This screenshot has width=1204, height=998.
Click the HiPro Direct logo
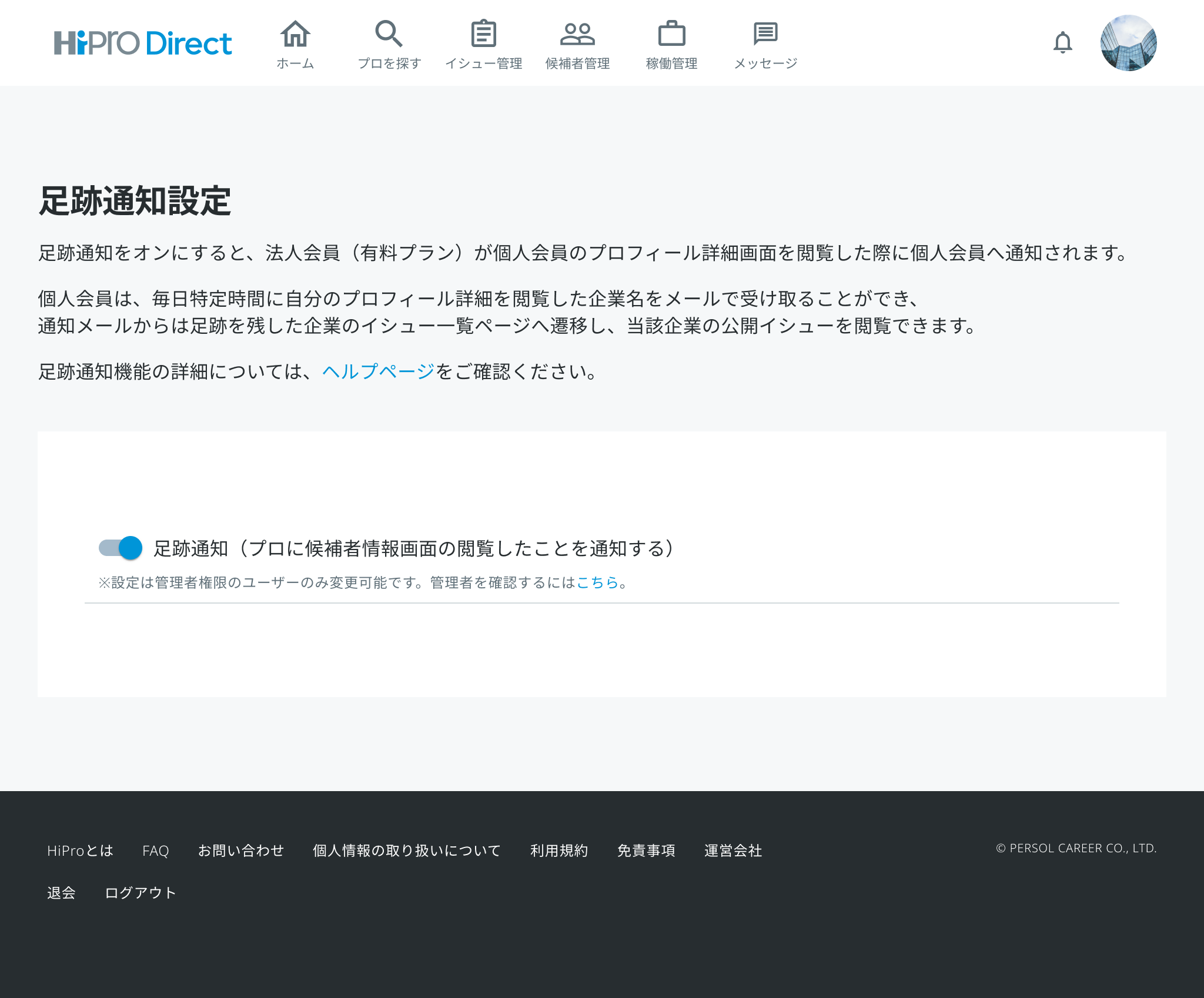pos(143,43)
